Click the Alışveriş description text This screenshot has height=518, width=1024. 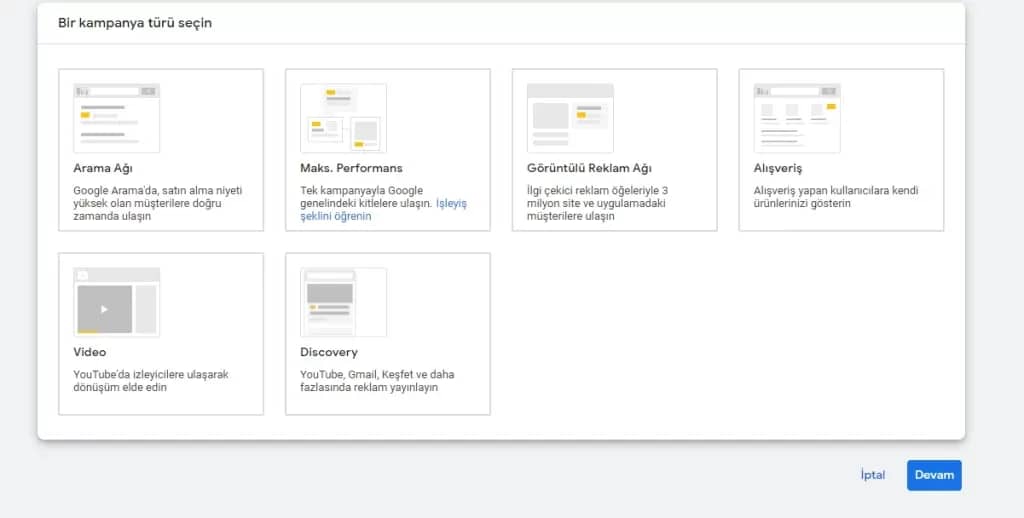[836, 197]
